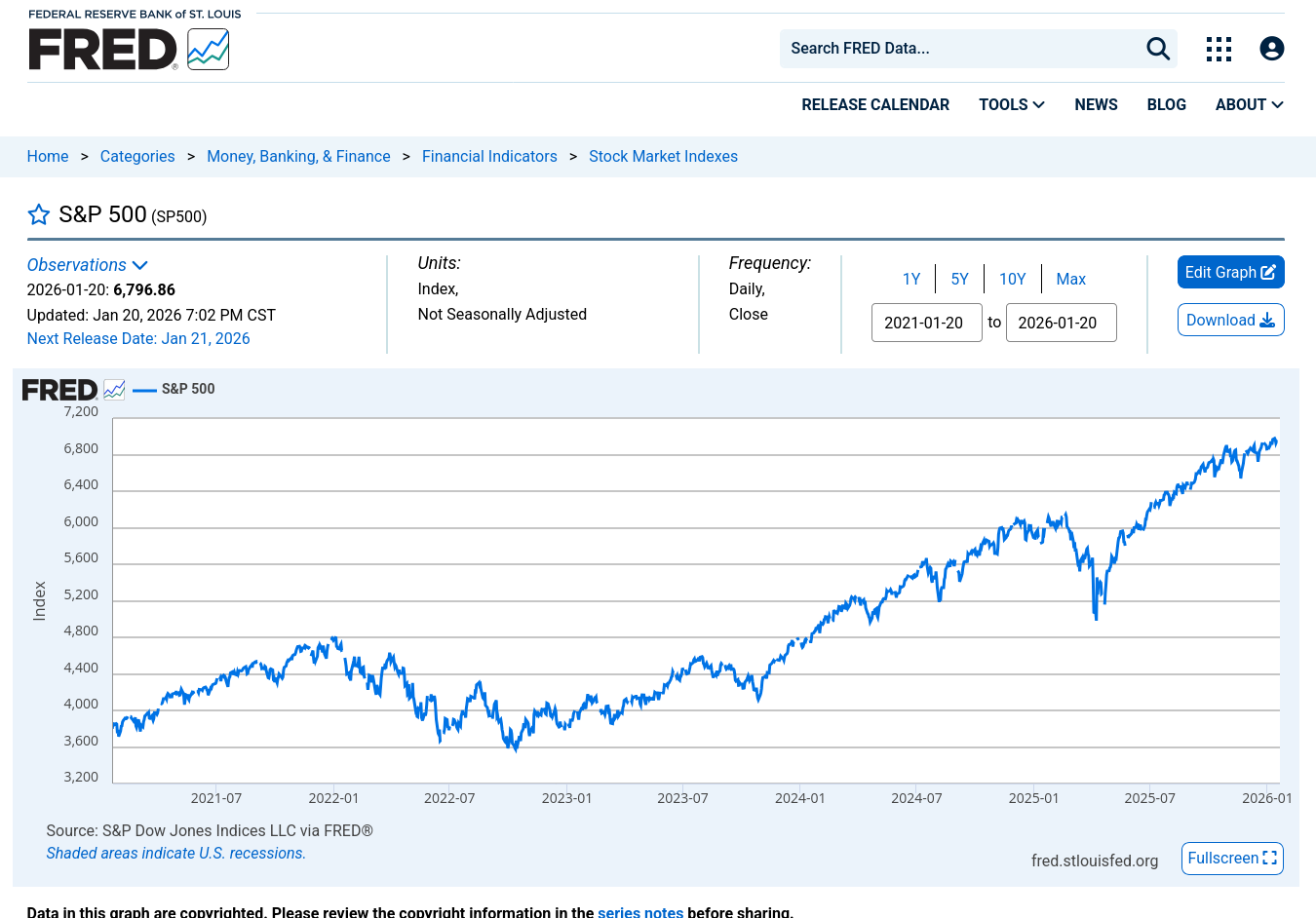Select the 1Y date range
Screen dimensions: 1316x918
coord(911,280)
